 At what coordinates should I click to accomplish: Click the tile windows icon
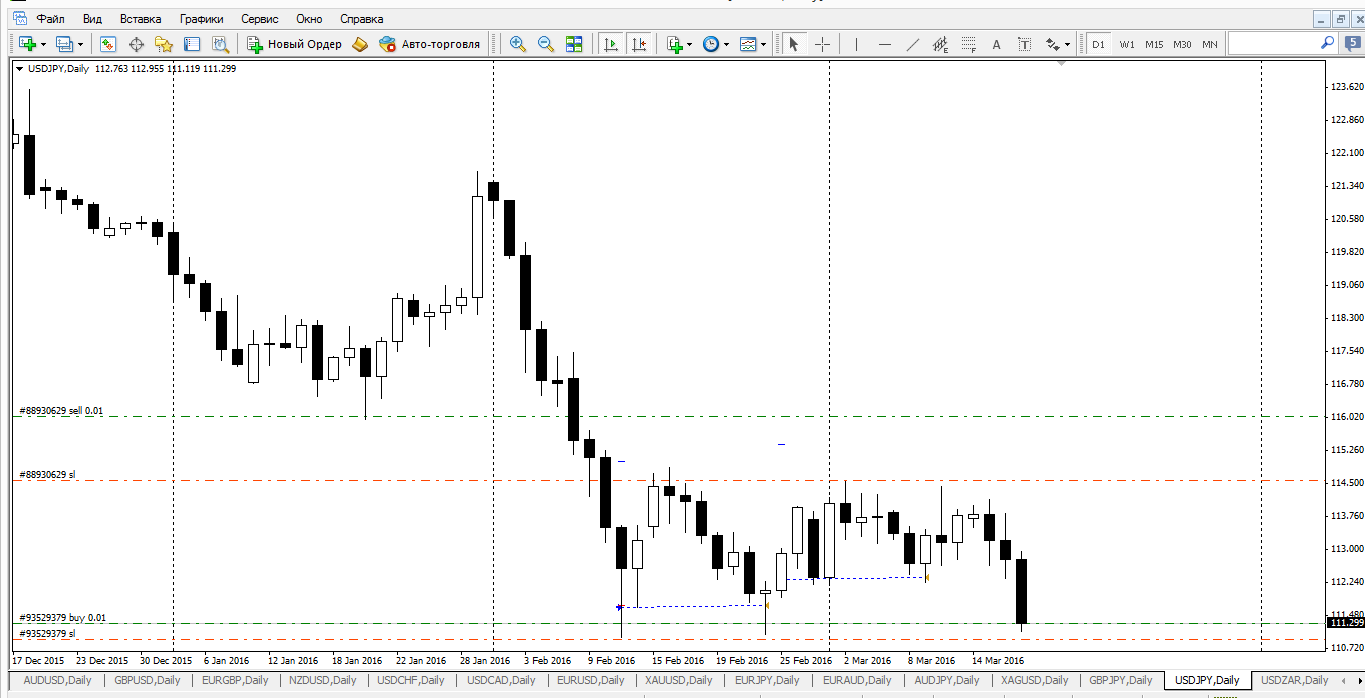(x=574, y=44)
